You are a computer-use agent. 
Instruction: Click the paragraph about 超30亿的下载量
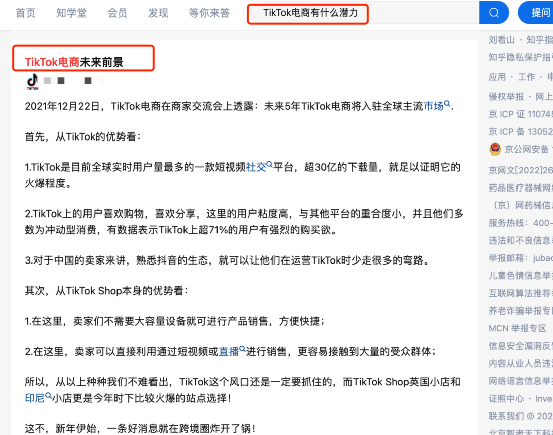[x=243, y=175]
